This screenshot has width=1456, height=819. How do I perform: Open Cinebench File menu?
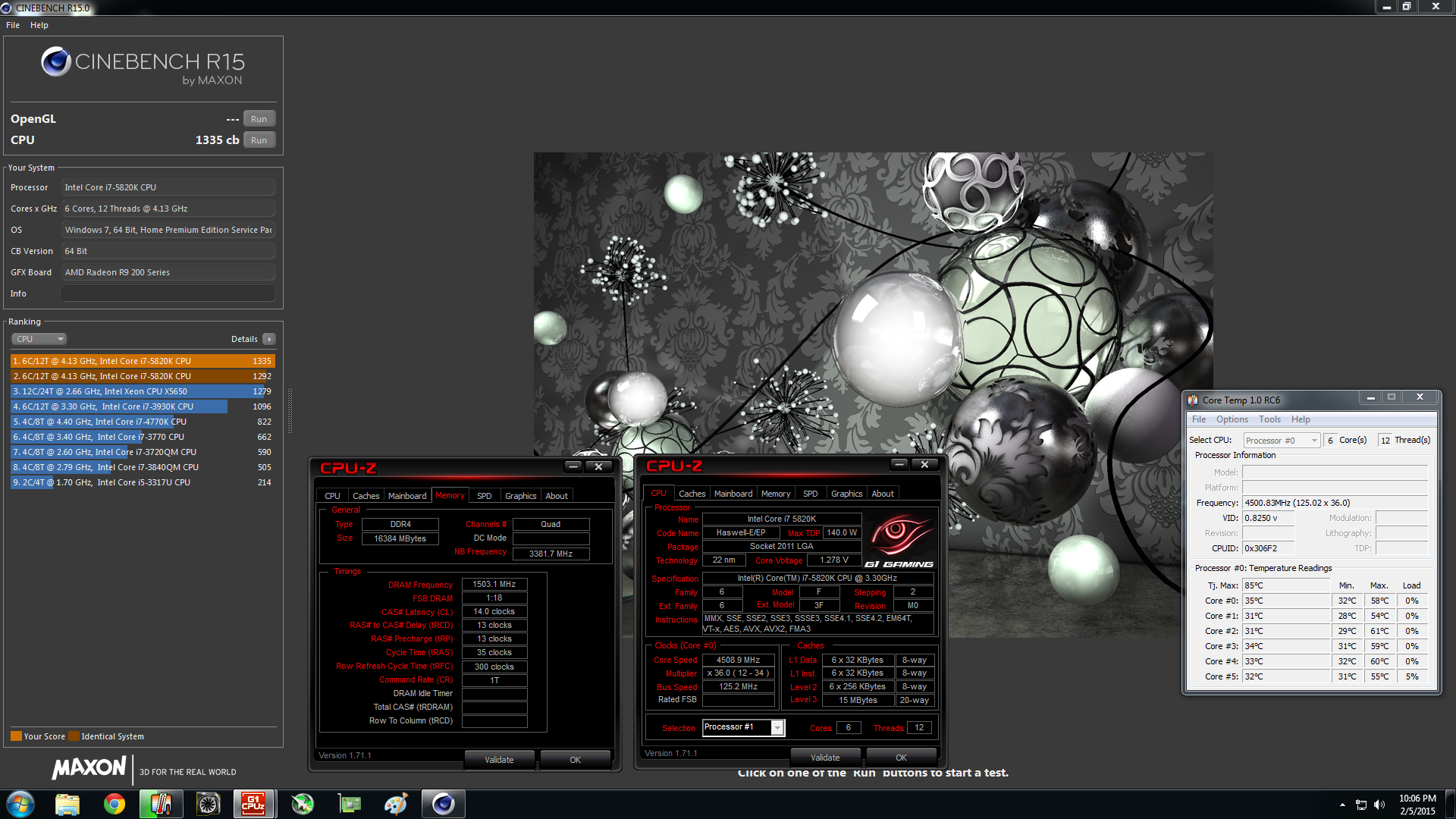coord(13,25)
